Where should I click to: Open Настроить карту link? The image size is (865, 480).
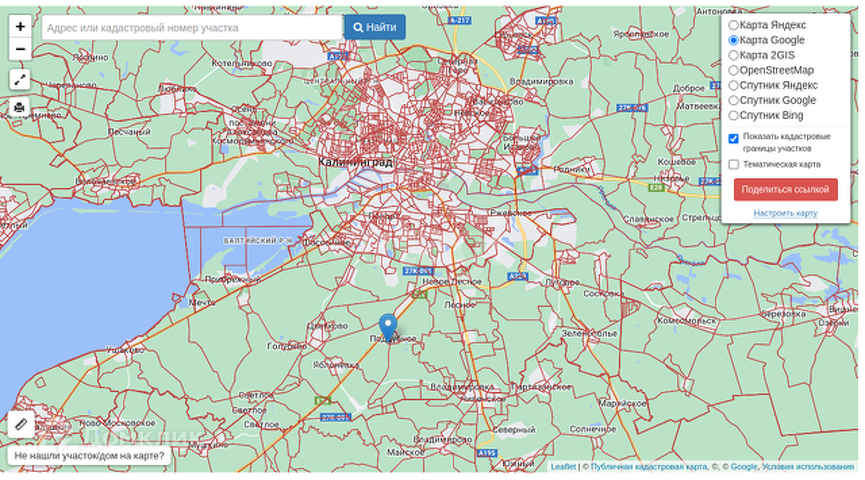pos(786,213)
